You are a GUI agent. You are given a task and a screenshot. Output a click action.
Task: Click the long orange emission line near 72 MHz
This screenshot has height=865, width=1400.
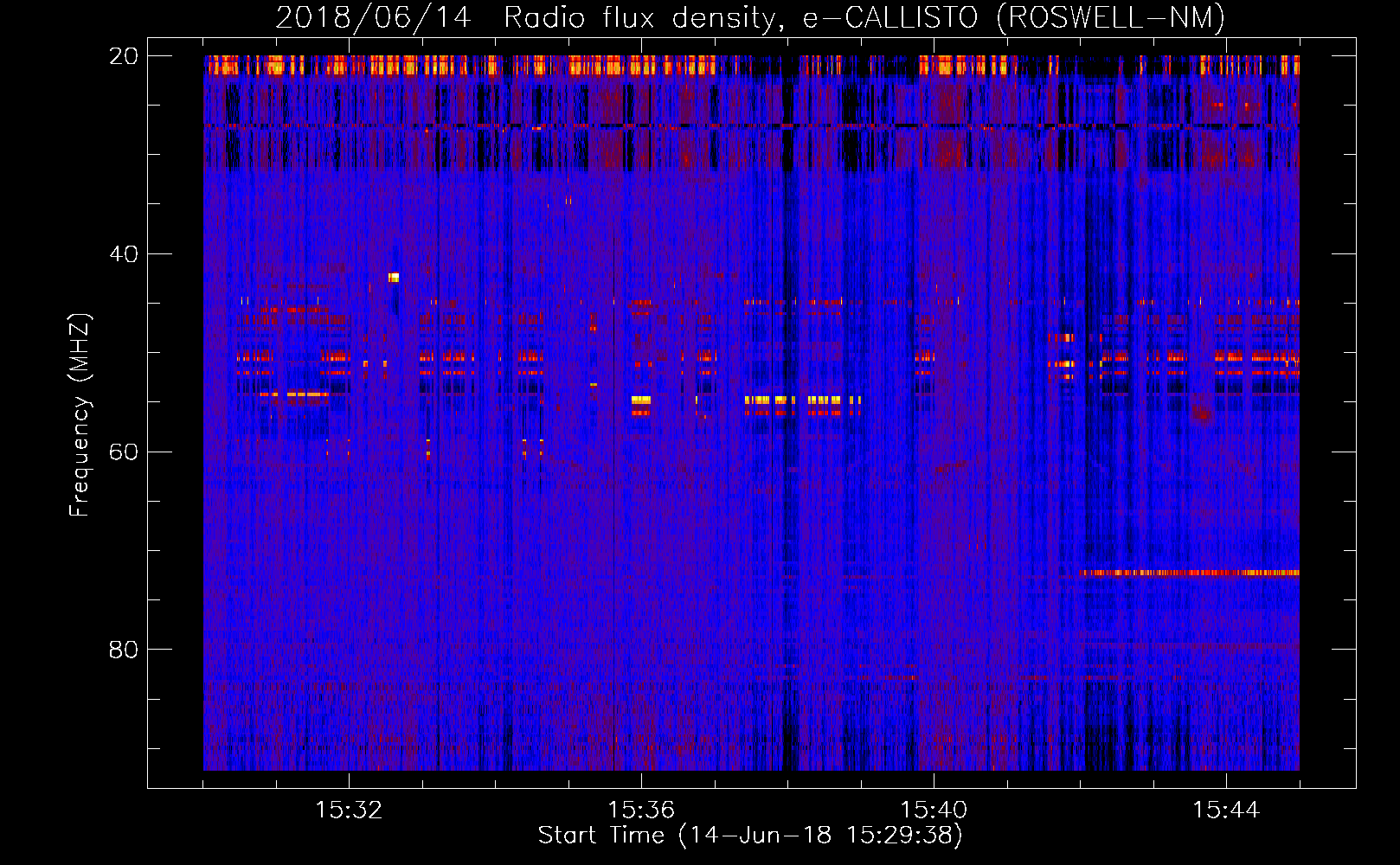tap(1190, 573)
